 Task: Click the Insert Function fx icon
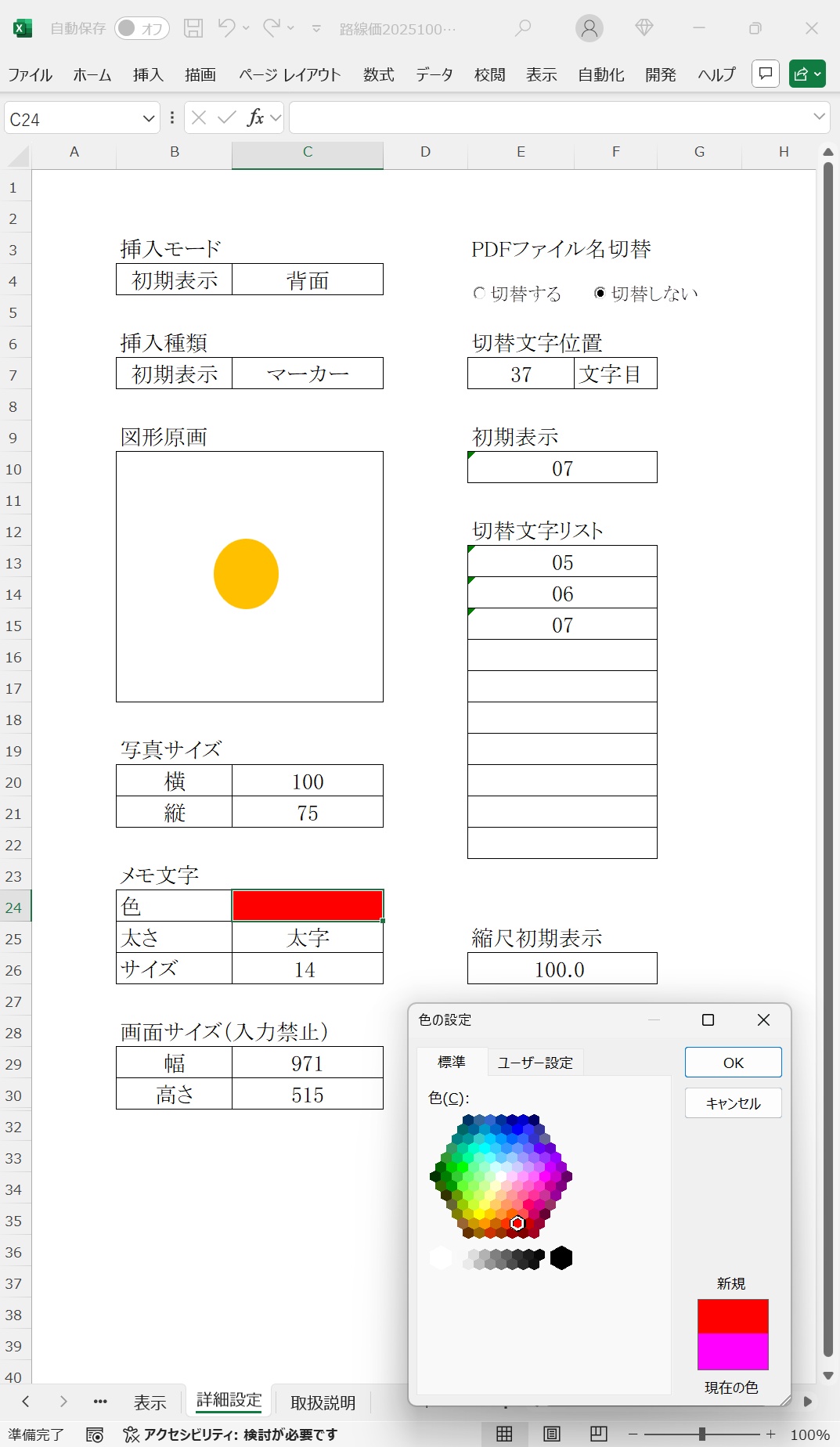pos(255,117)
